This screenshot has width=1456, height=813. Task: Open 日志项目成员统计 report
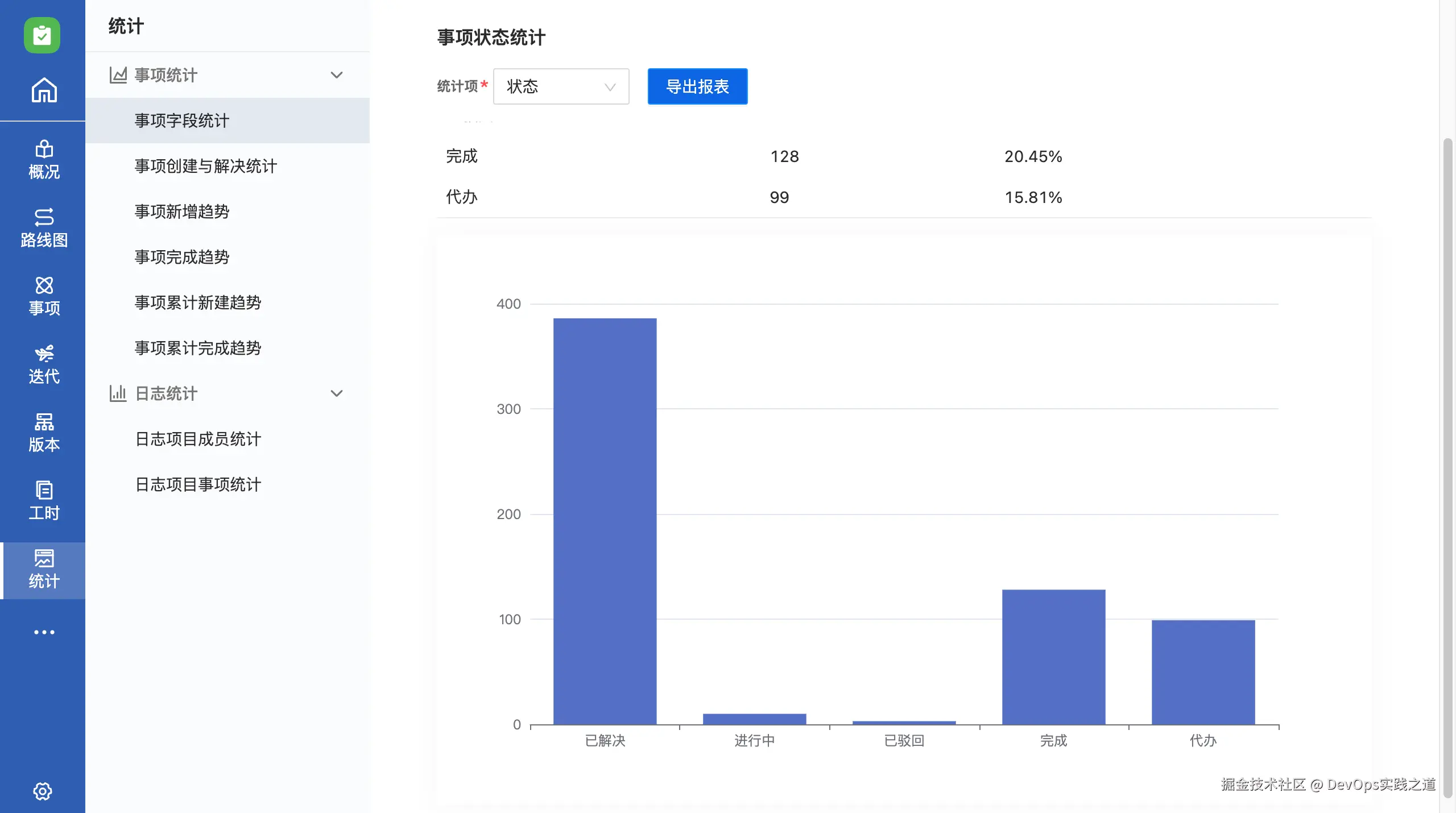click(x=198, y=439)
